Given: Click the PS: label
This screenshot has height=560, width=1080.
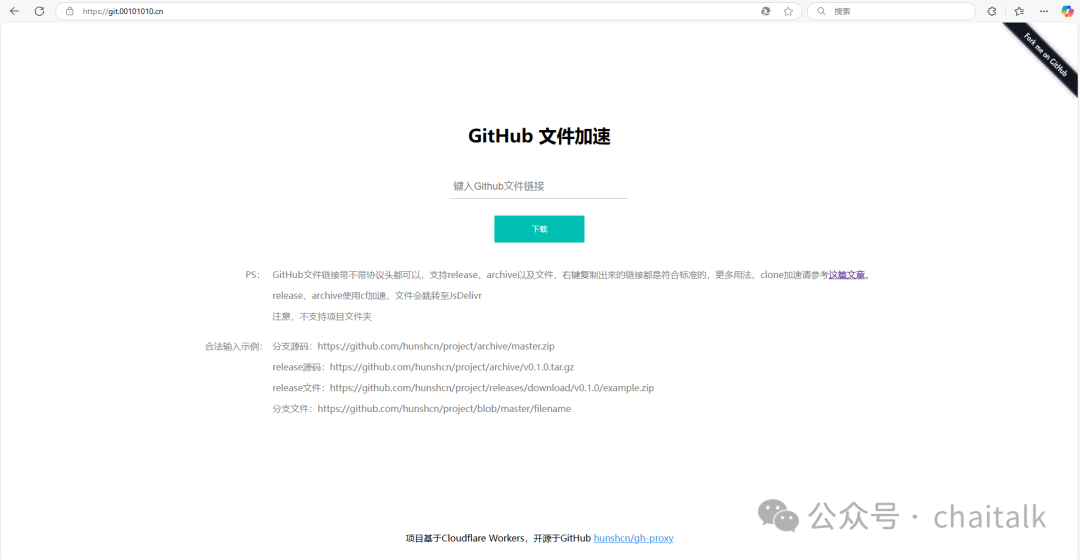Looking at the screenshot, I should (x=252, y=275).
